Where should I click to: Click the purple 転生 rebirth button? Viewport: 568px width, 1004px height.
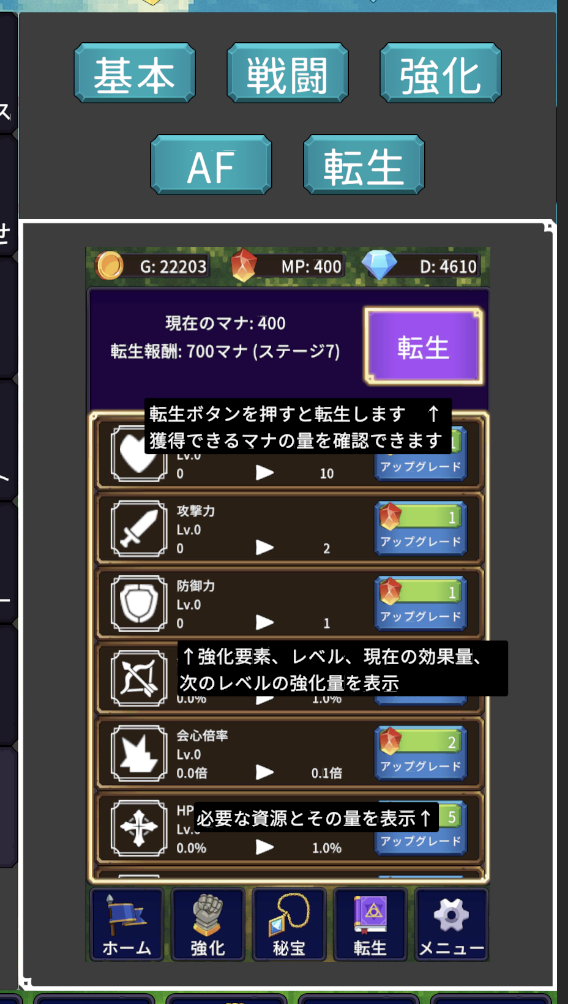(423, 346)
